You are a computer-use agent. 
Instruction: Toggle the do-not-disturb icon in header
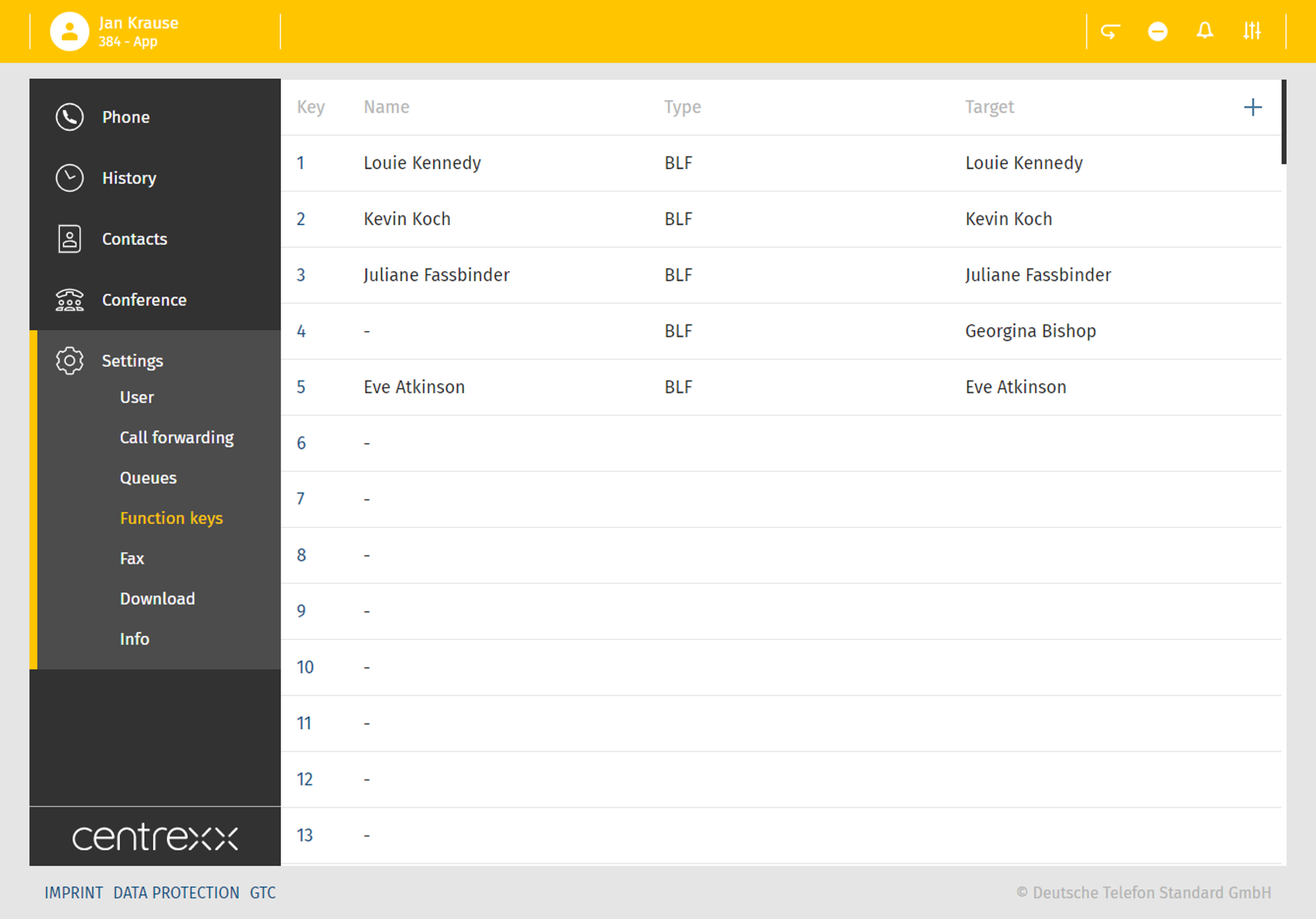click(1157, 31)
